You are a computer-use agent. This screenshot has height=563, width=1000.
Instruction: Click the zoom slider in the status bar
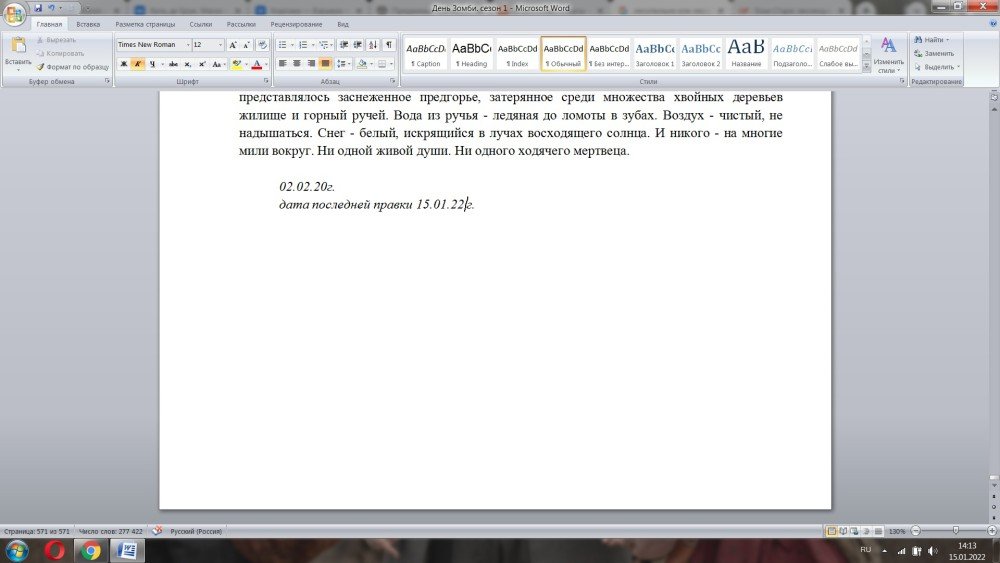click(x=956, y=530)
